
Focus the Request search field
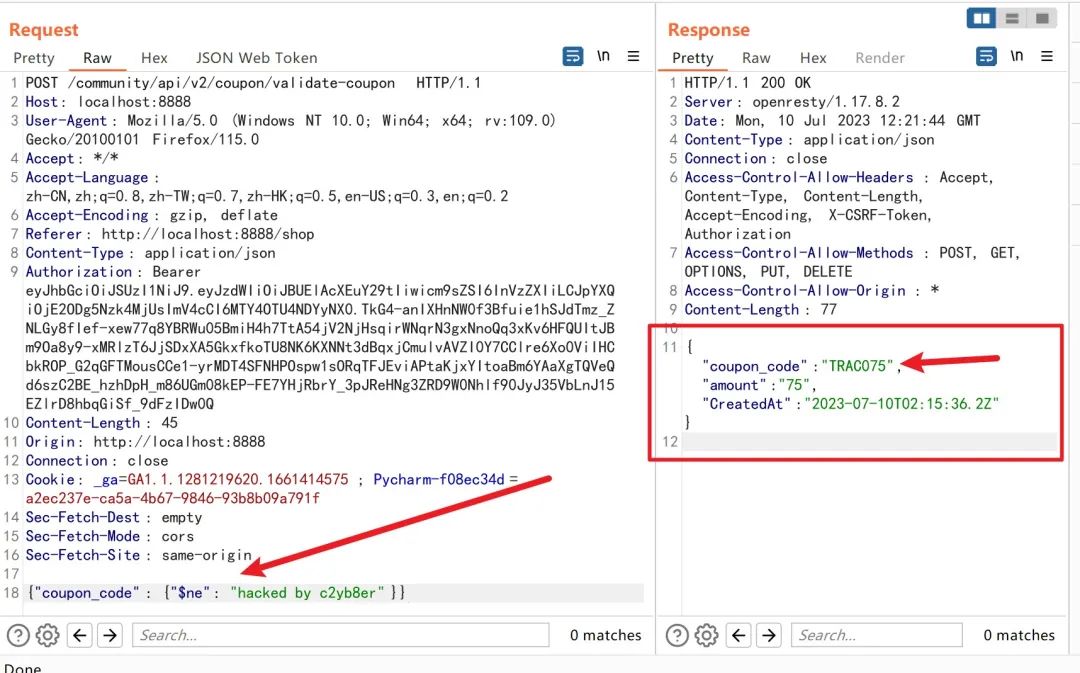[x=341, y=635]
